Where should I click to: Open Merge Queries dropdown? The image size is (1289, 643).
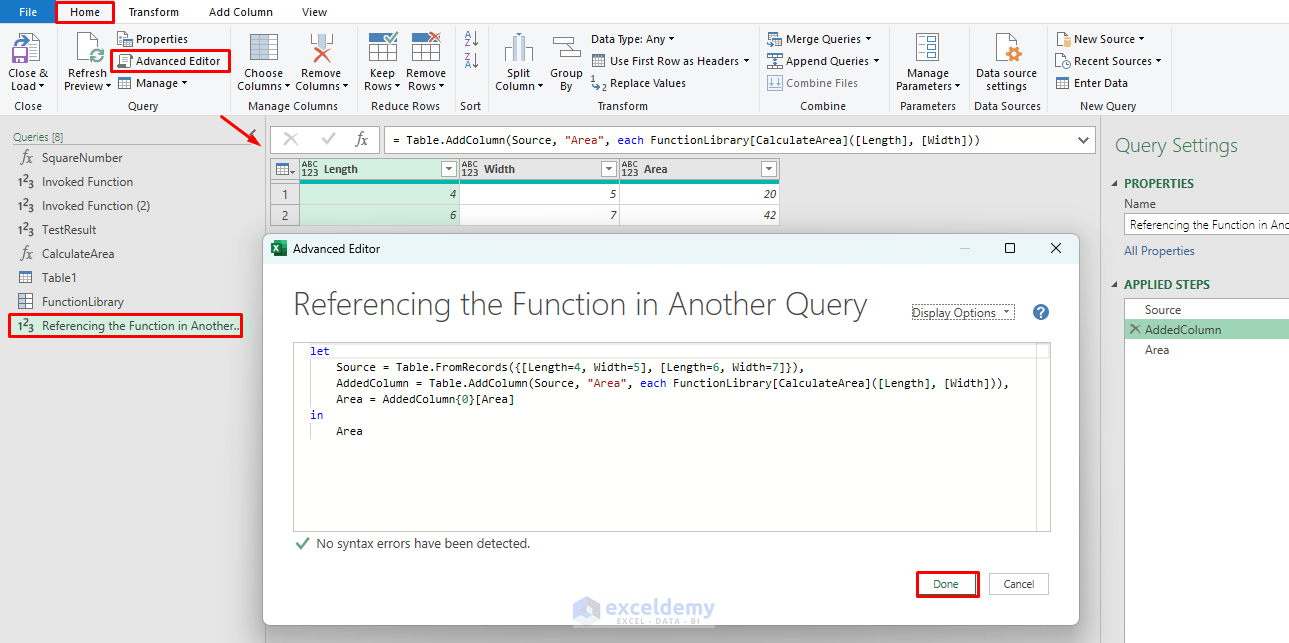819,39
